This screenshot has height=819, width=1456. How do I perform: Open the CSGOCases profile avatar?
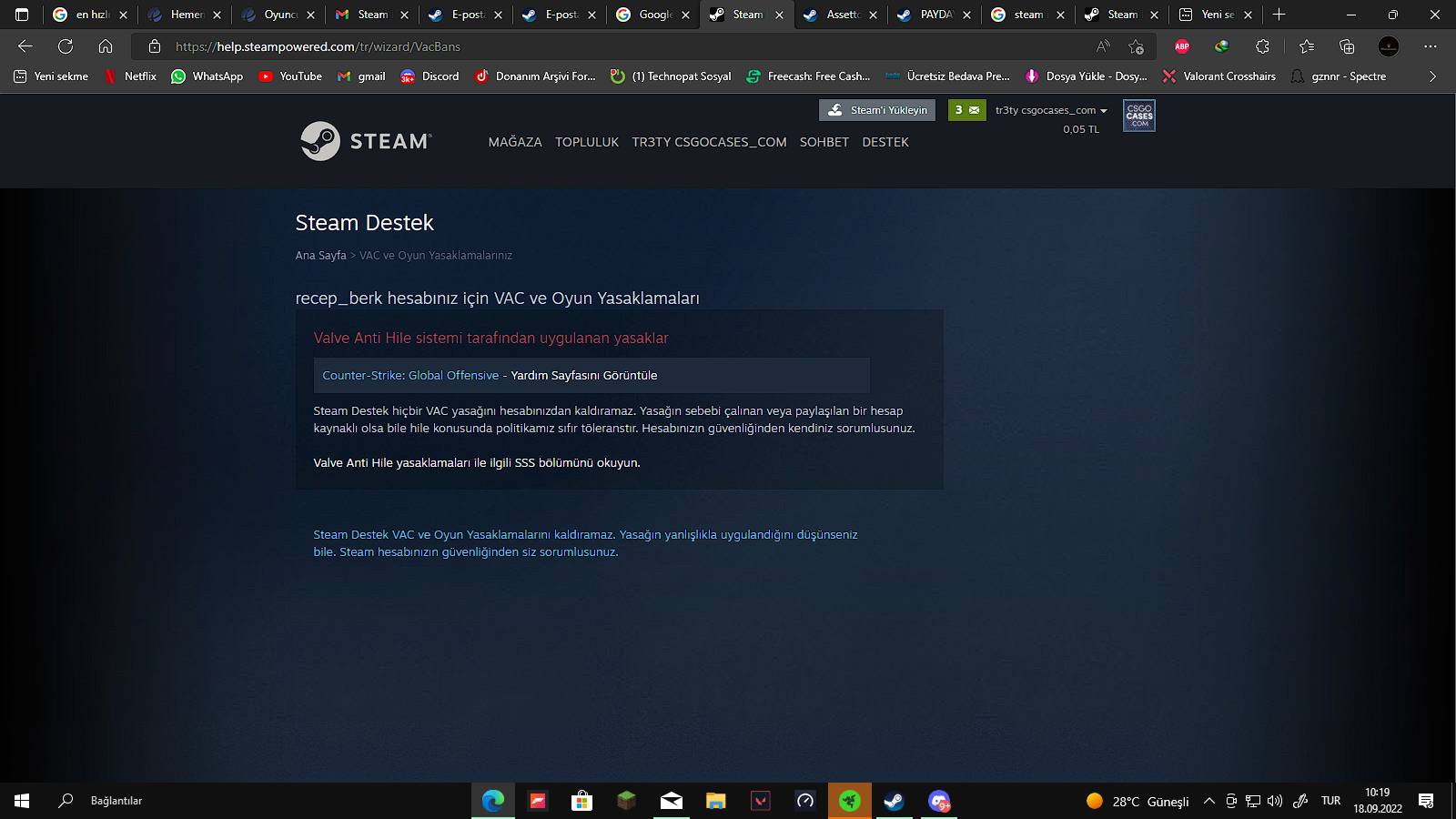click(x=1138, y=116)
